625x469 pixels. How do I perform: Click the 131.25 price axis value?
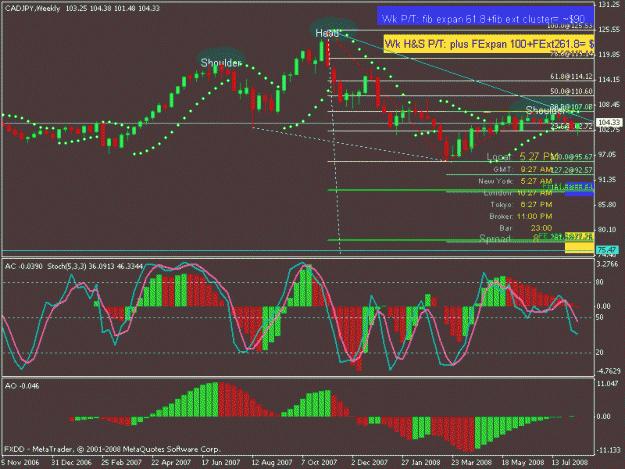pos(609,4)
